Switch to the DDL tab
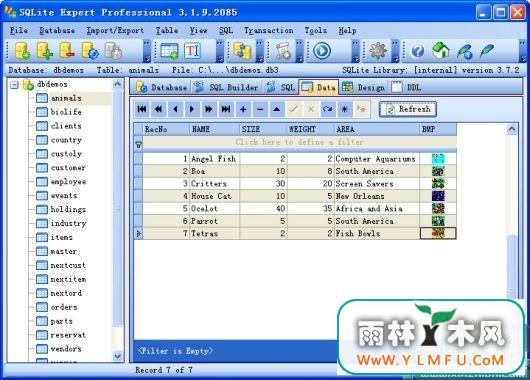The width and height of the screenshot is (530, 380). (407, 88)
